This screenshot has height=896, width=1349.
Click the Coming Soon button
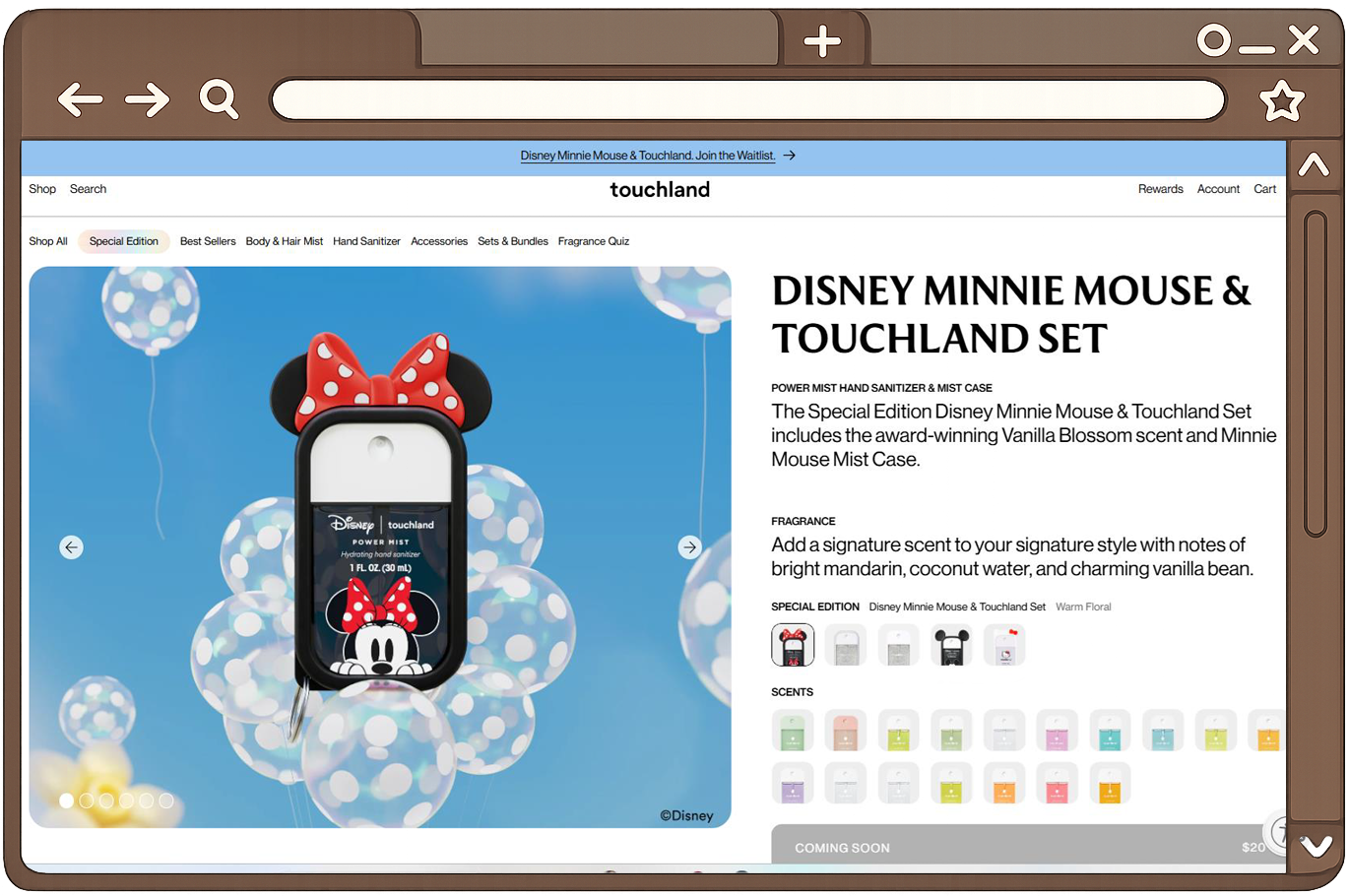(1028, 845)
